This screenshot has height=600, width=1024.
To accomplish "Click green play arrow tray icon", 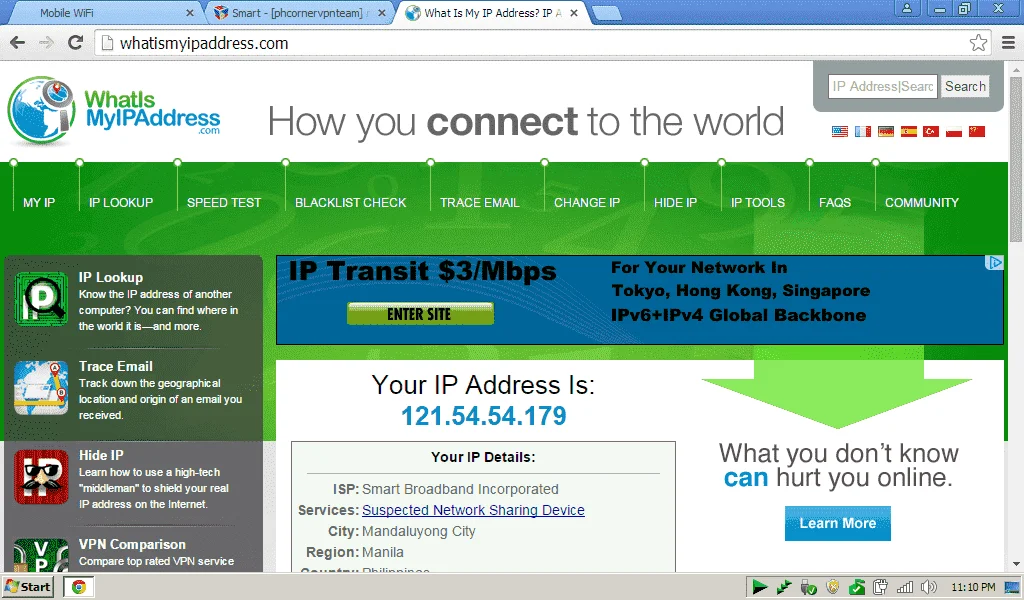I will tap(759, 587).
